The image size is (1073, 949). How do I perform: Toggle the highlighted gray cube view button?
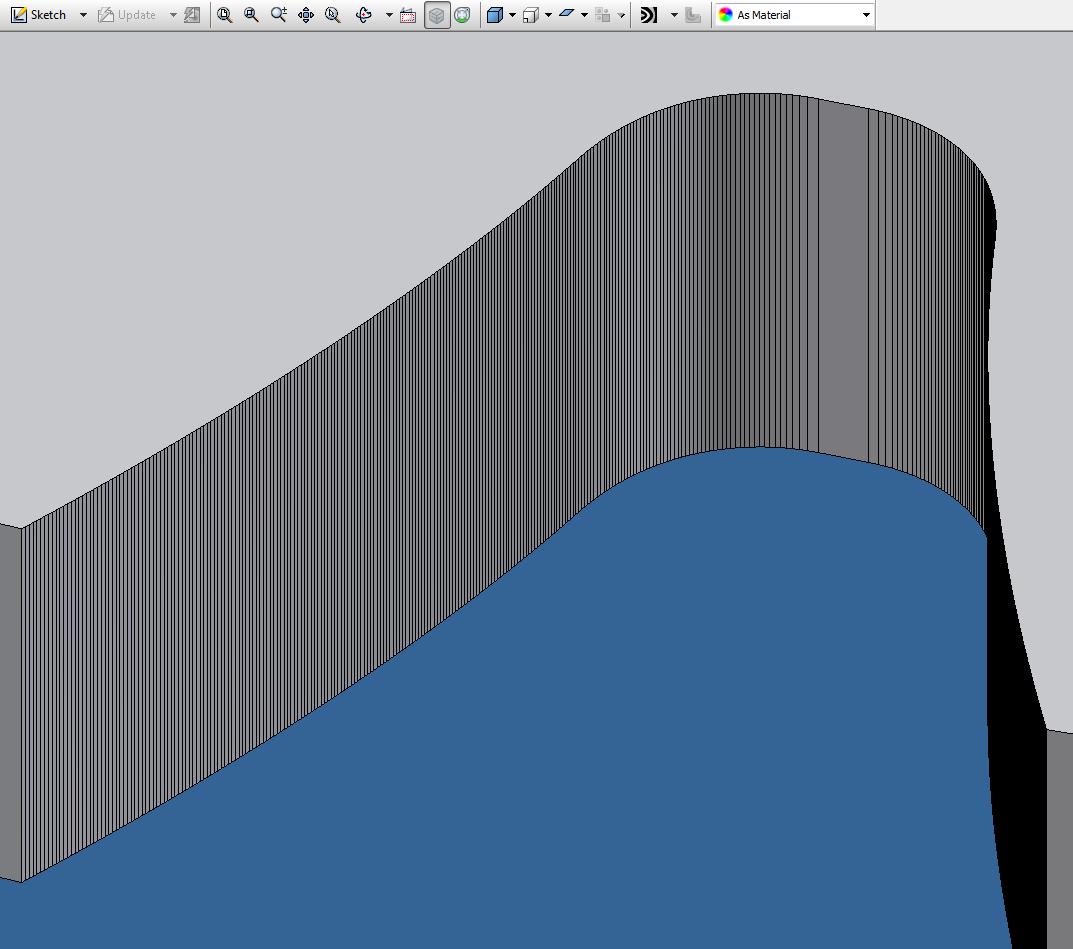click(x=437, y=15)
